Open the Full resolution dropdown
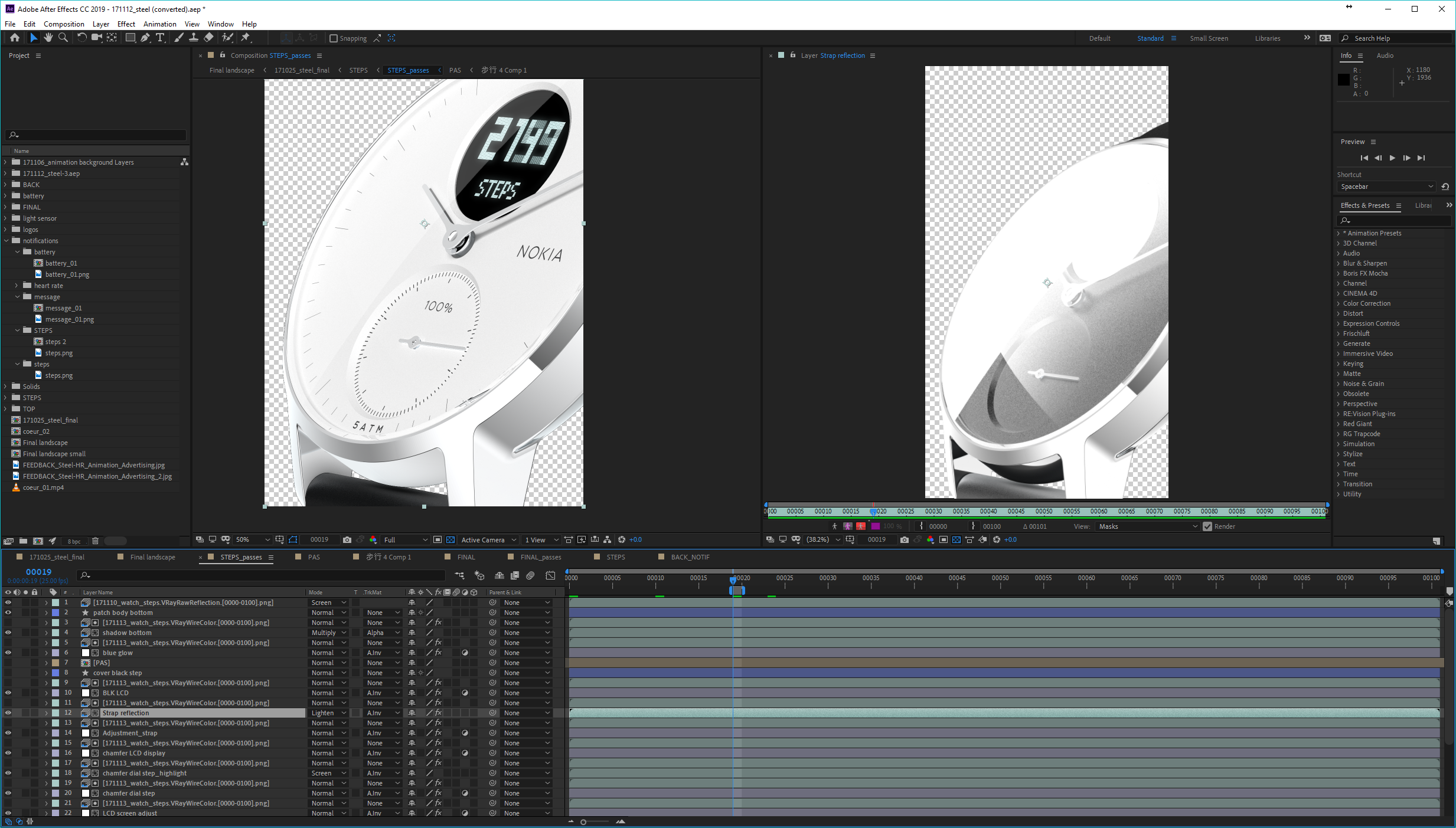This screenshot has width=1456, height=828. [406, 539]
